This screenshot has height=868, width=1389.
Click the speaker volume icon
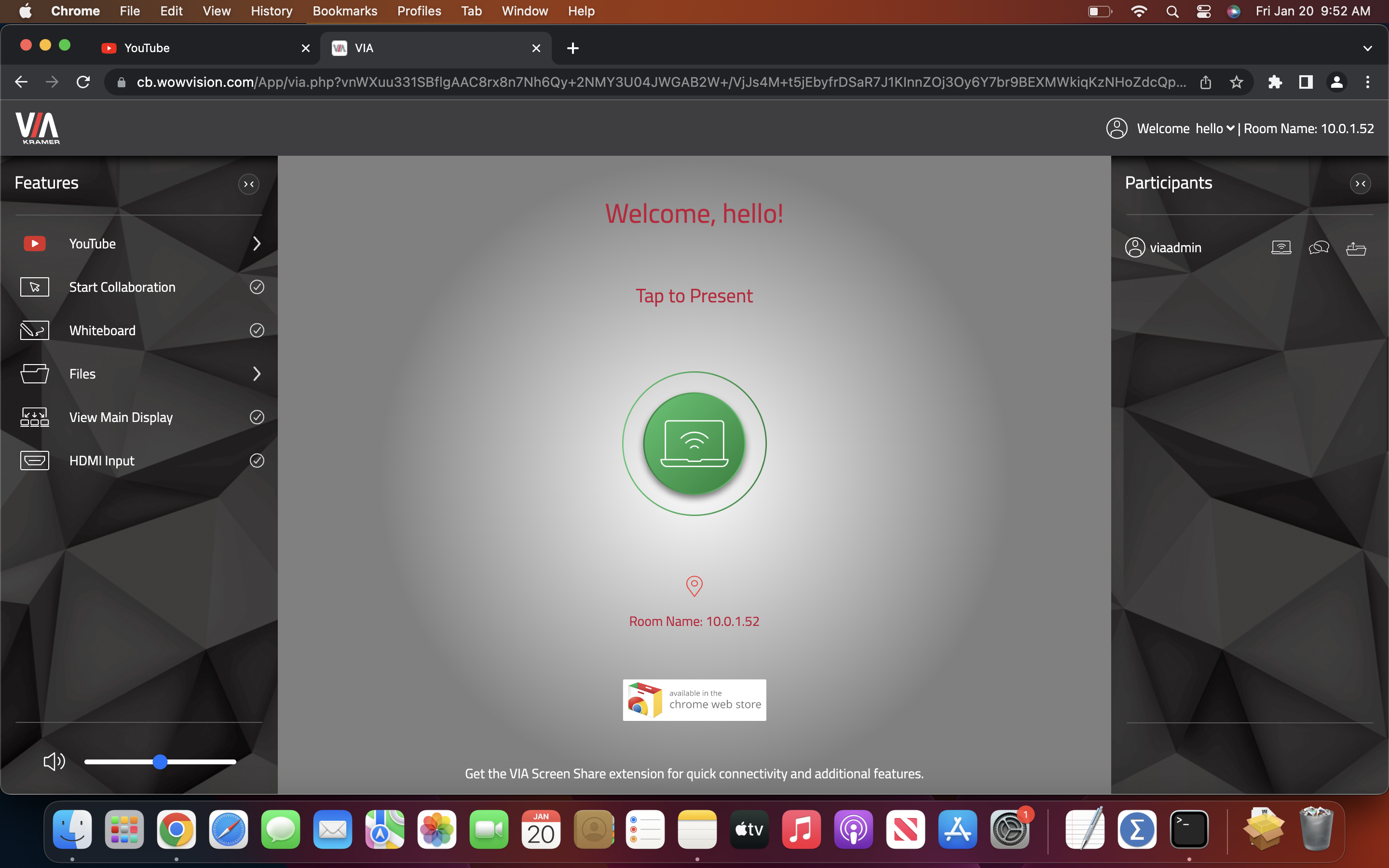pos(54,761)
